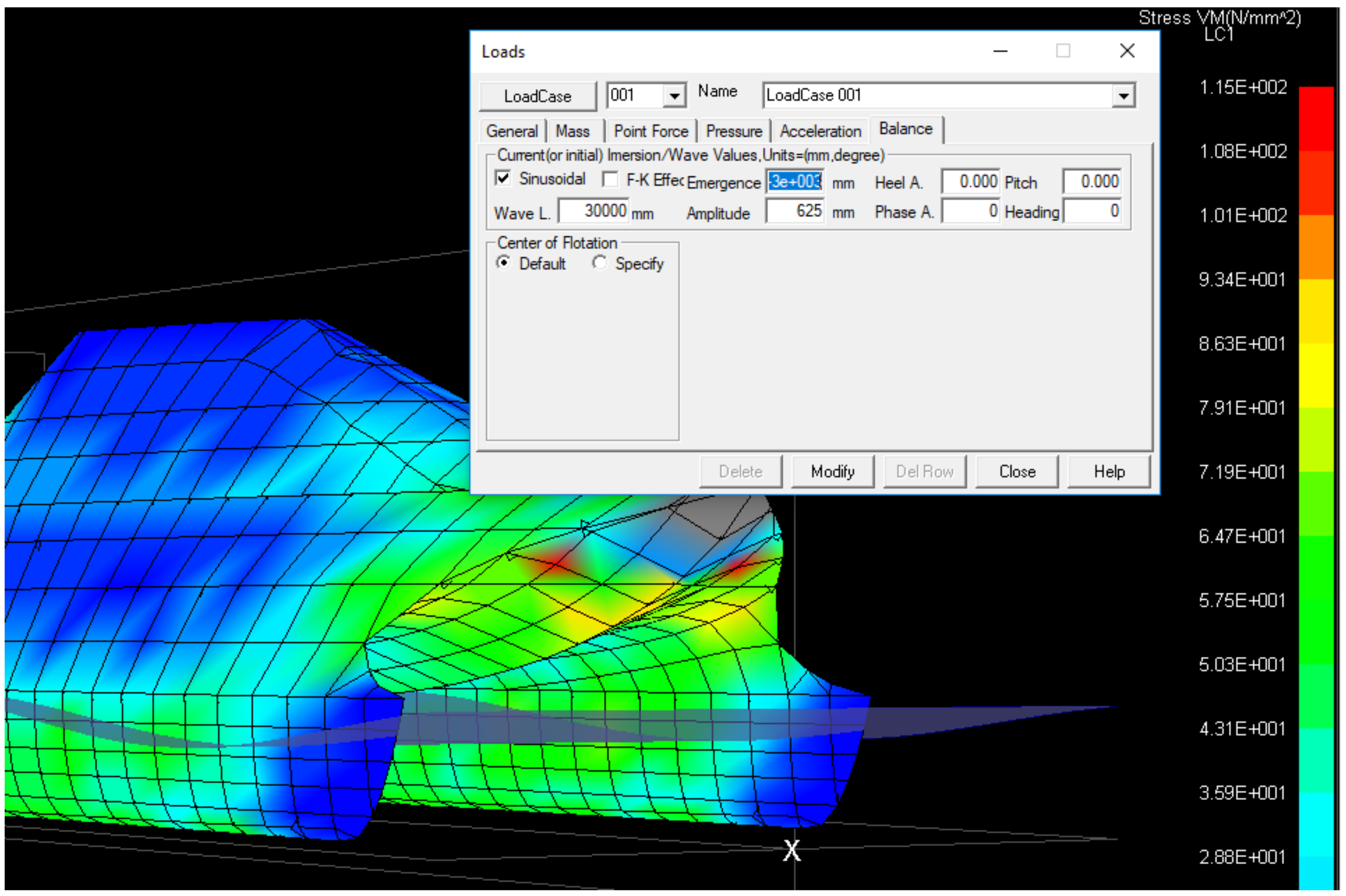The width and height of the screenshot is (1346, 896).
Task: Expand the LoadCase Name combo box arrow
Action: (x=1123, y=96)
